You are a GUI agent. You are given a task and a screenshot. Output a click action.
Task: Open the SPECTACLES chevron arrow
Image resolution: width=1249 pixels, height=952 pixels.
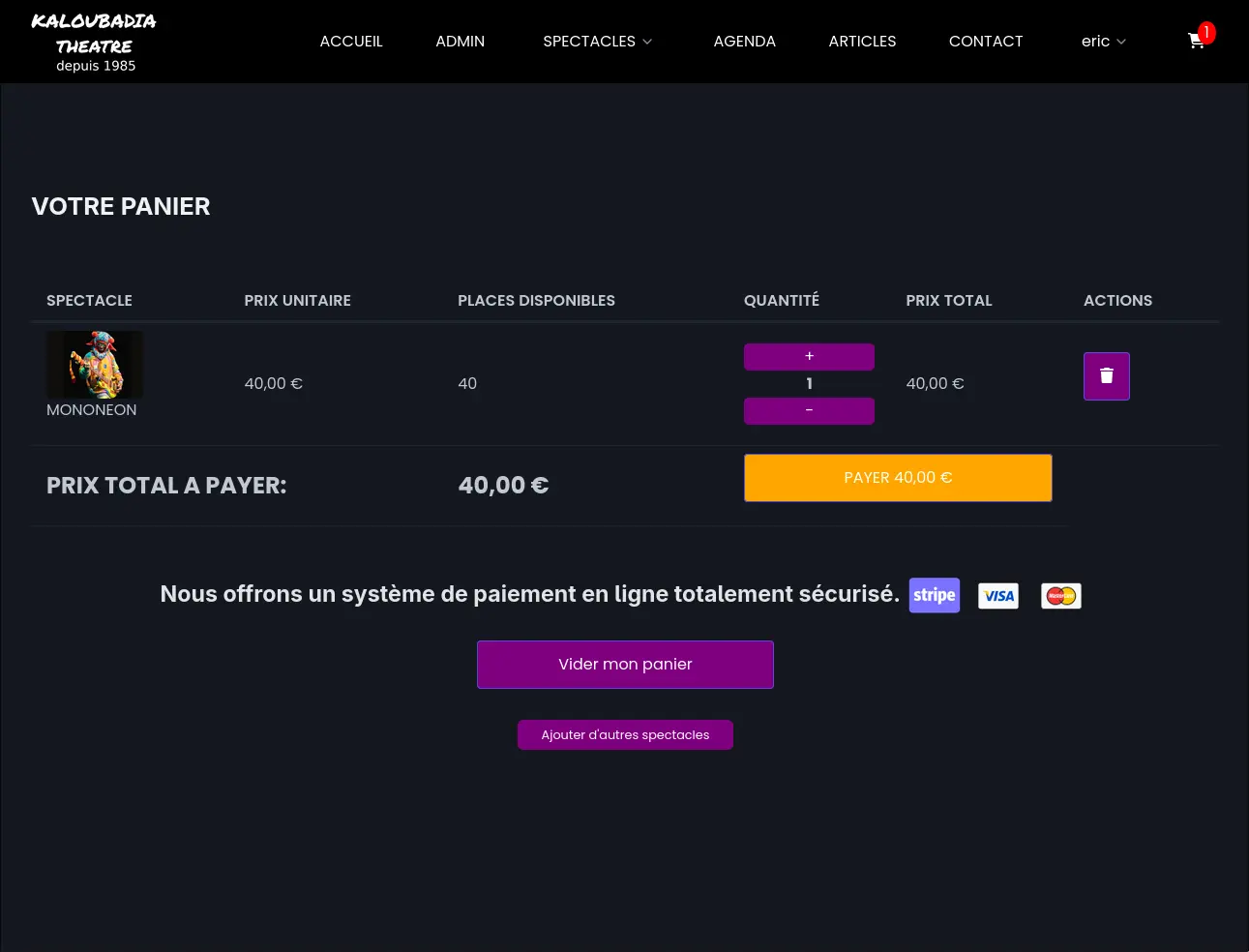click(646, 43)
